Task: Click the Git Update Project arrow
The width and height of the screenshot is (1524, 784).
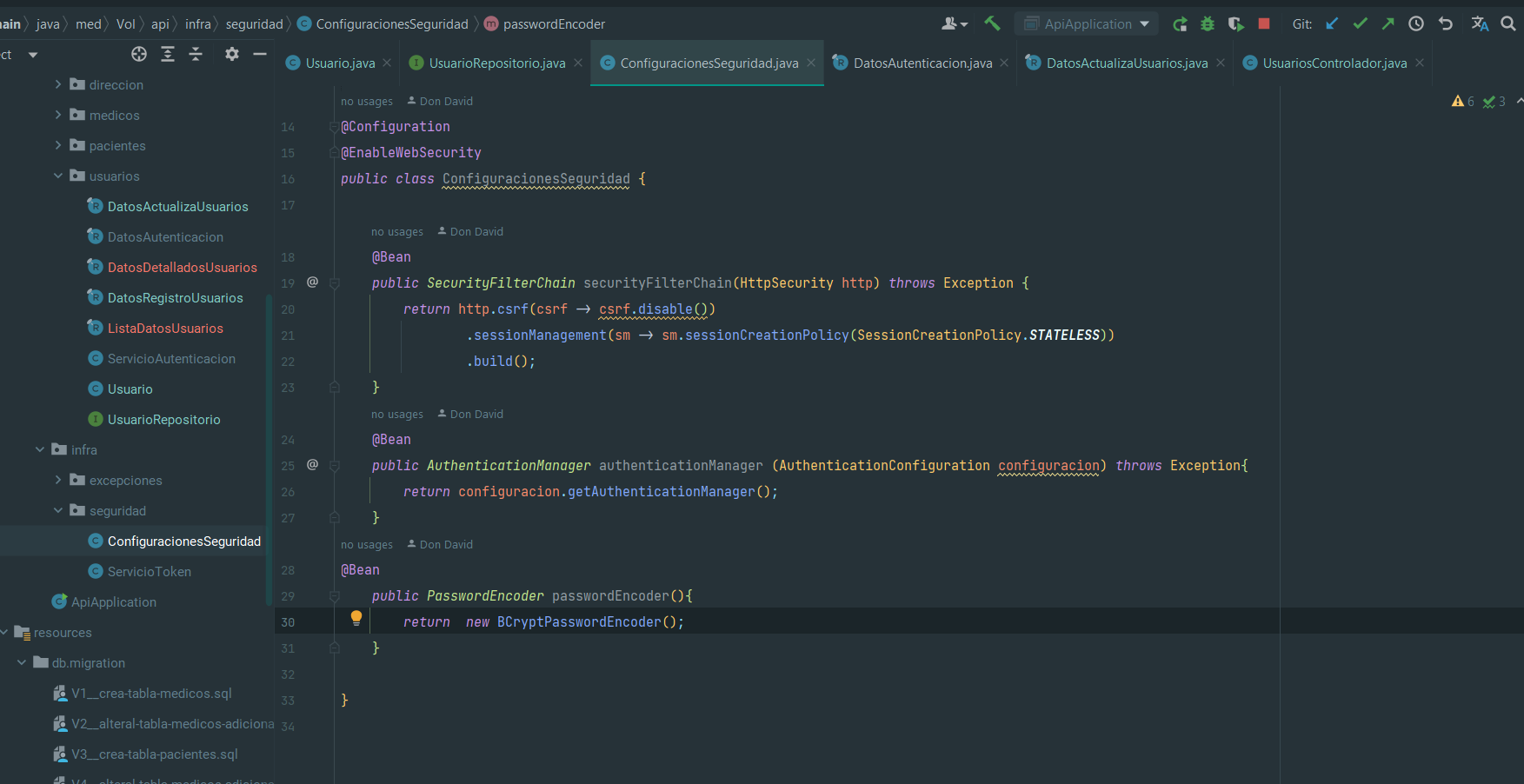Action: pyautogui.click(x=1332, y=23)
